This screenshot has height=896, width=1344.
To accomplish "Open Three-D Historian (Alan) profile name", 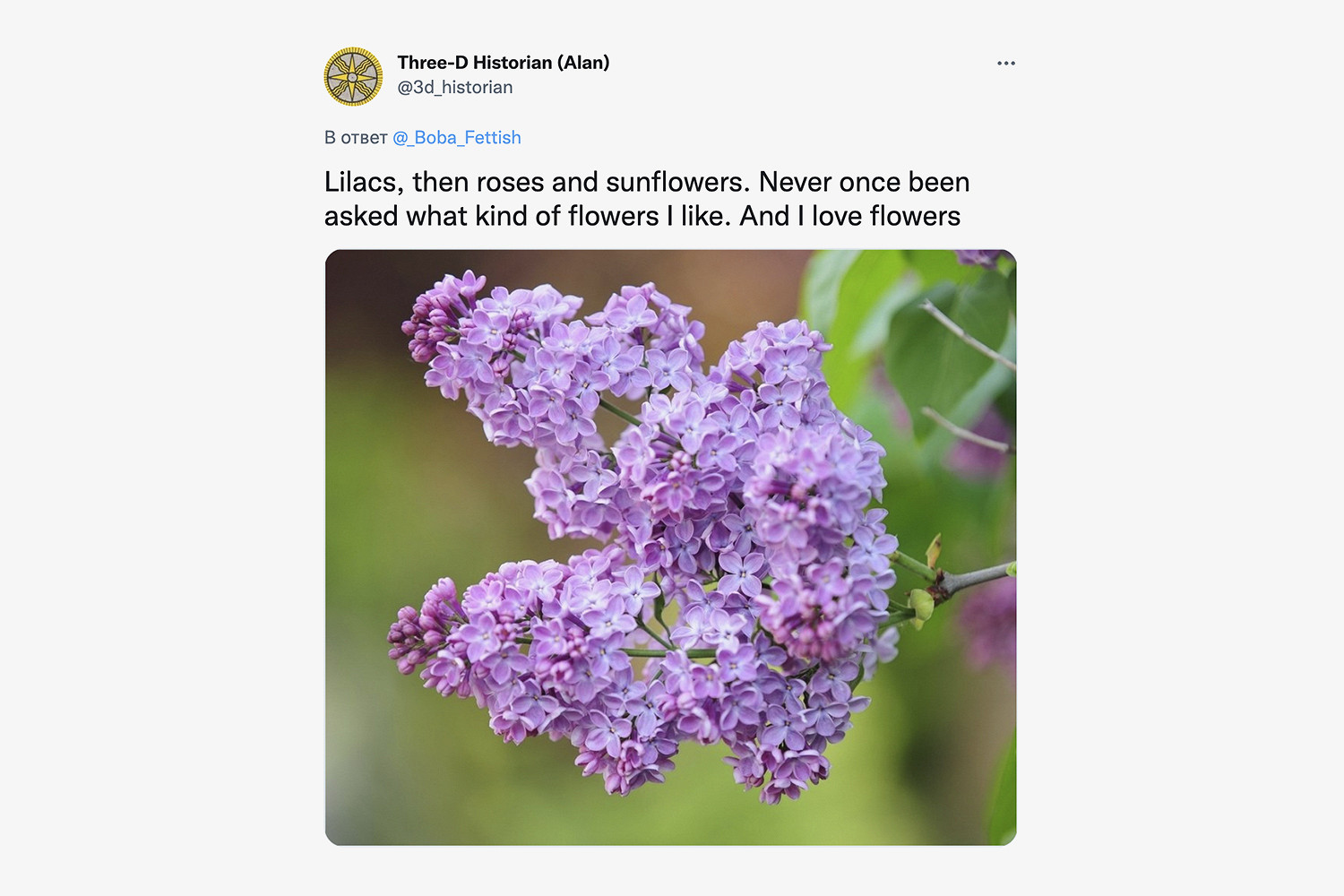I will [x=503, y=62].
